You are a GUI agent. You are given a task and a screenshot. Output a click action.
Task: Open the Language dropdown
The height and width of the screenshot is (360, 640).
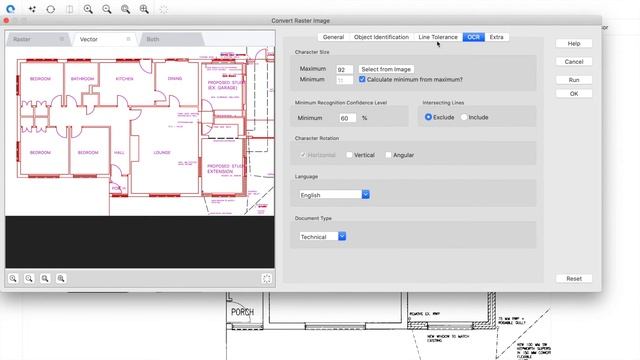pos(334,195)
